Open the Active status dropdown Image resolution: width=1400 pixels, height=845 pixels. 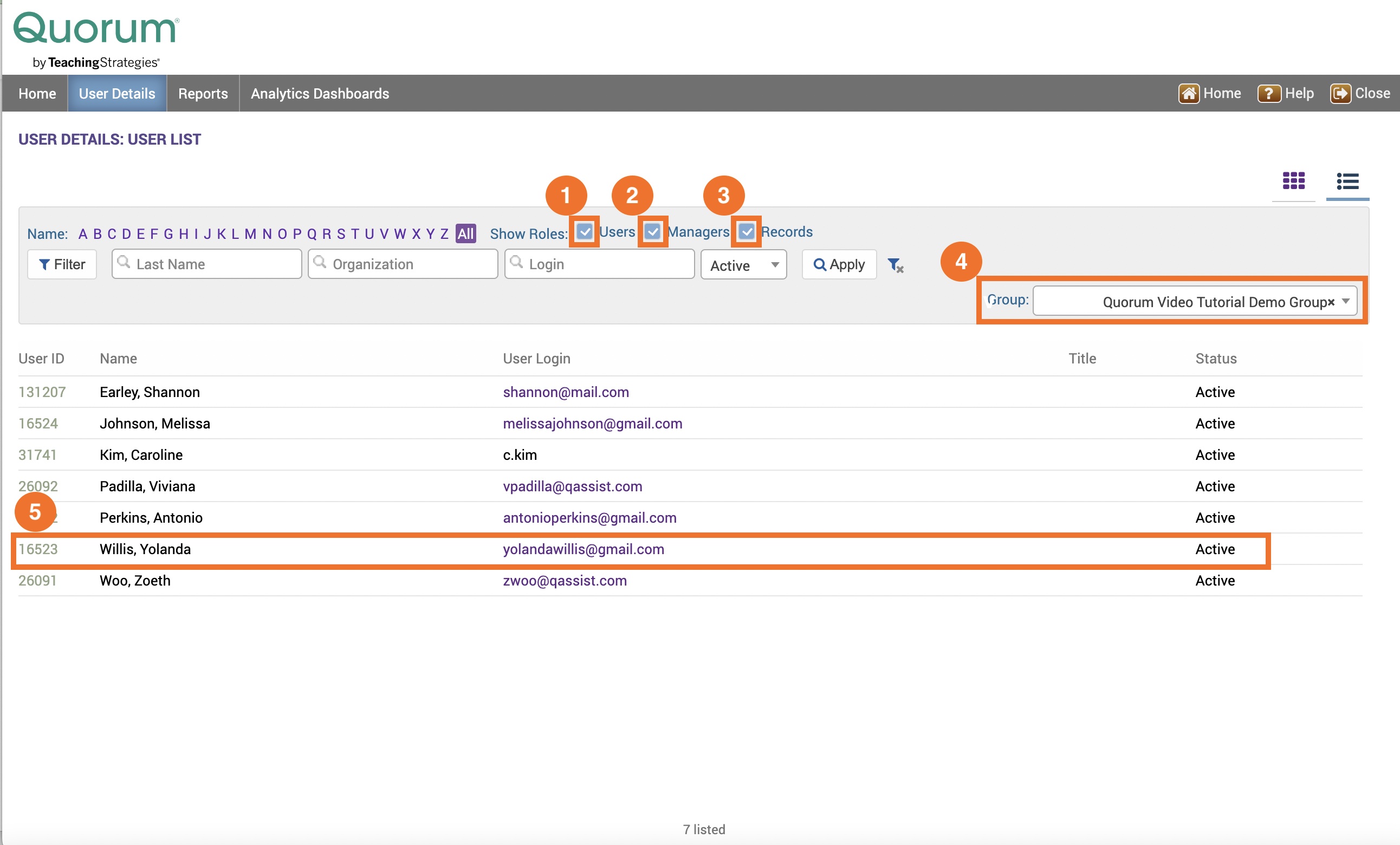[743, 265]
